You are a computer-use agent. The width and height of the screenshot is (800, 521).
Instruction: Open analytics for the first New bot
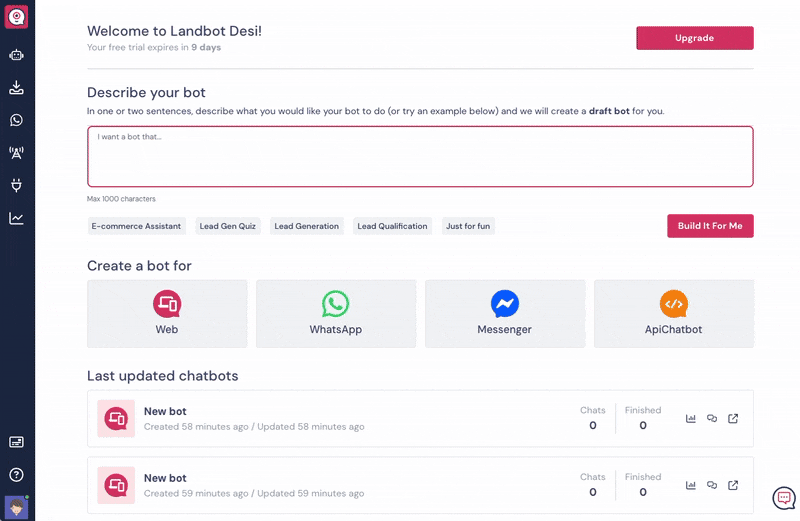tap(691, 418)
